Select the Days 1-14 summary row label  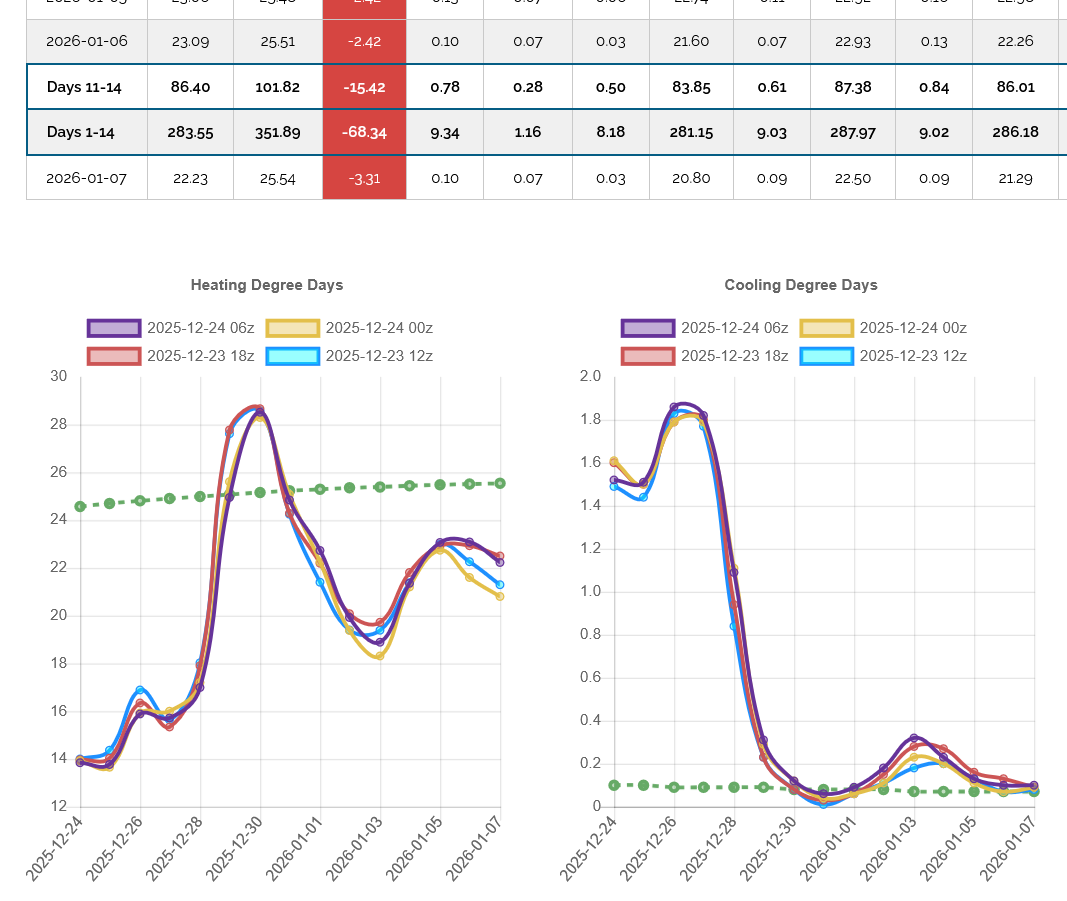click(x=80, y=132)
